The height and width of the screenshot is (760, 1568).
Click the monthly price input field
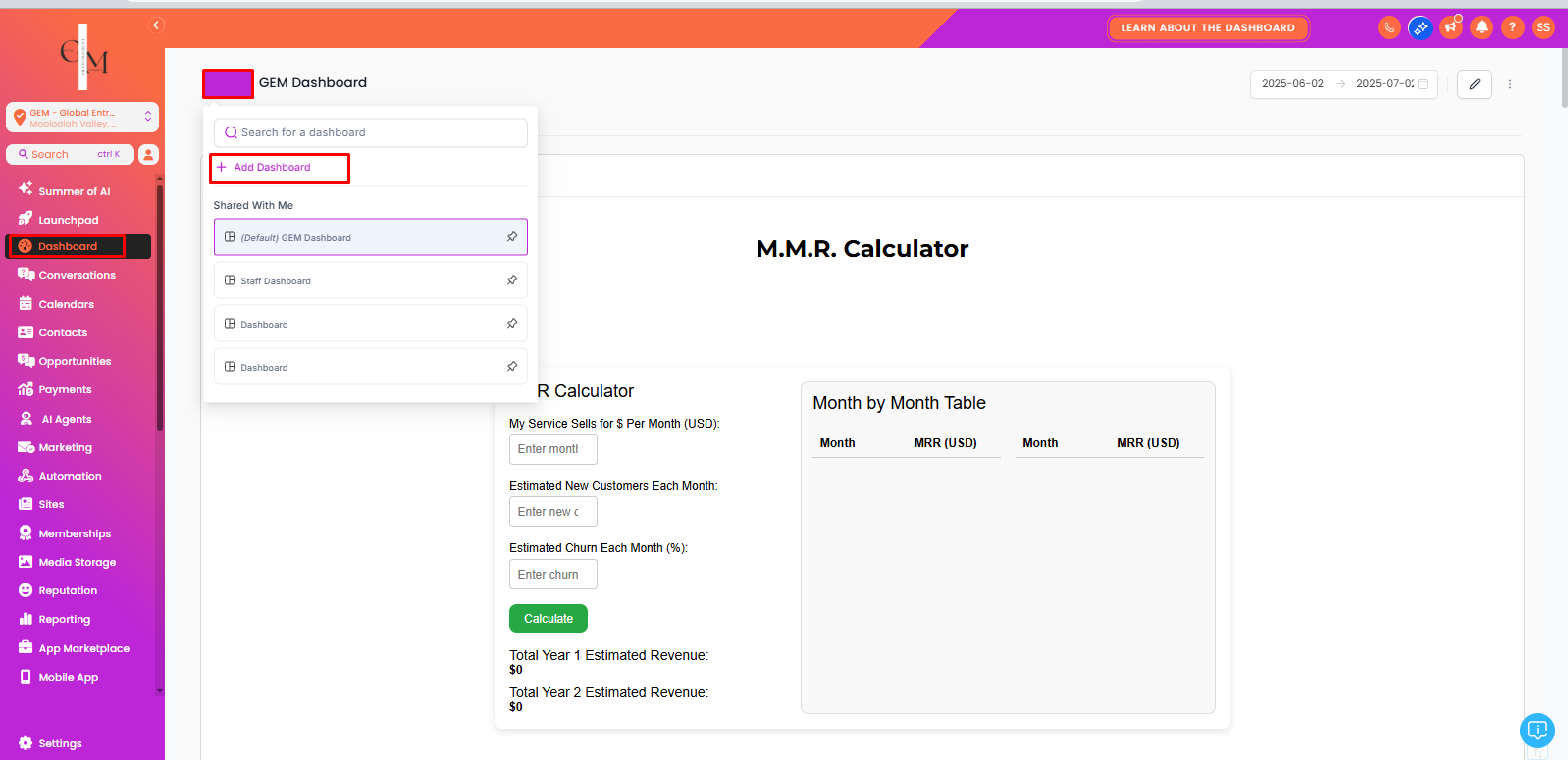click(x=553, y=449)
